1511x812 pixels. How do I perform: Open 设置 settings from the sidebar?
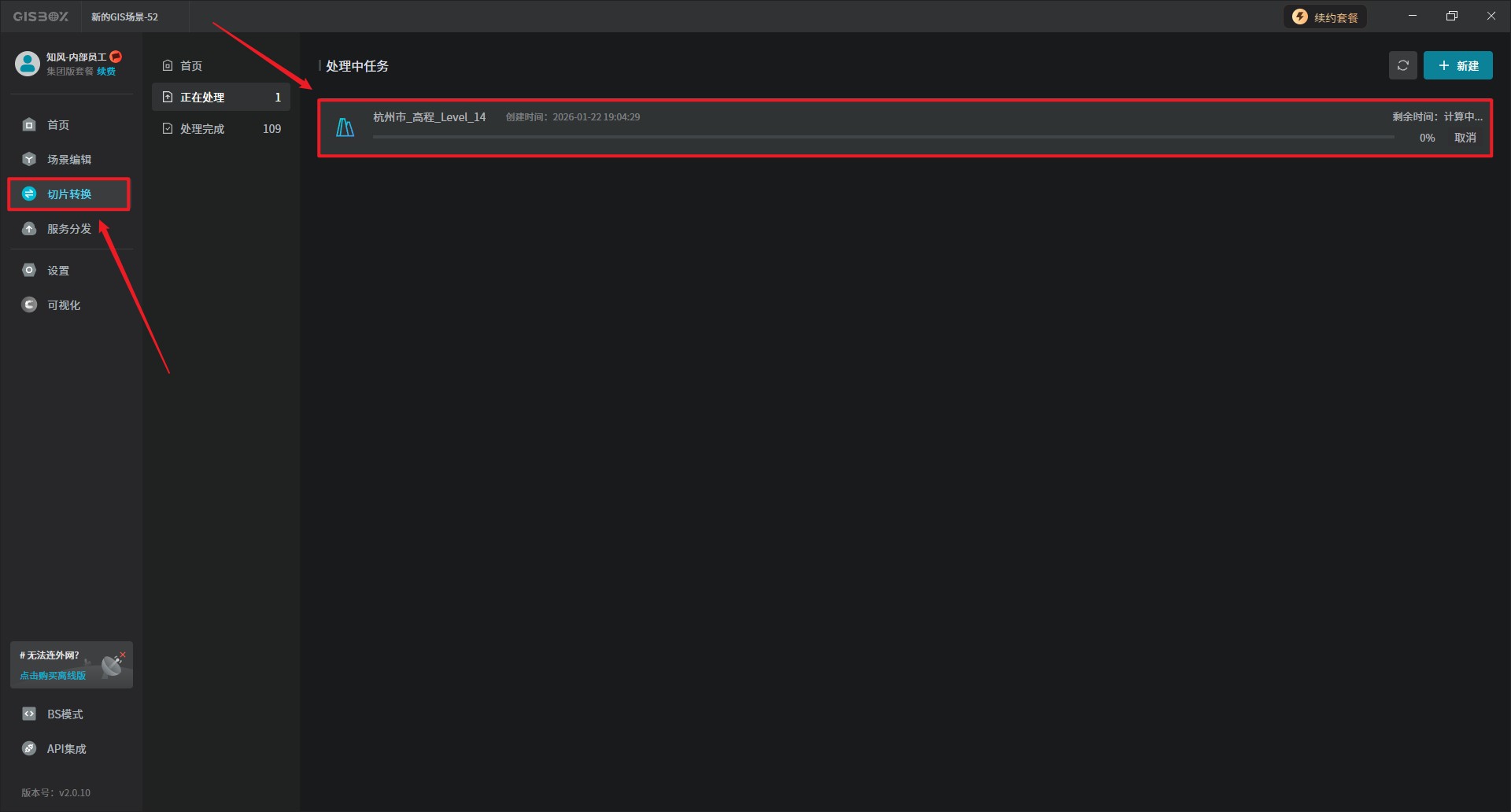click(x=57, y=271)
